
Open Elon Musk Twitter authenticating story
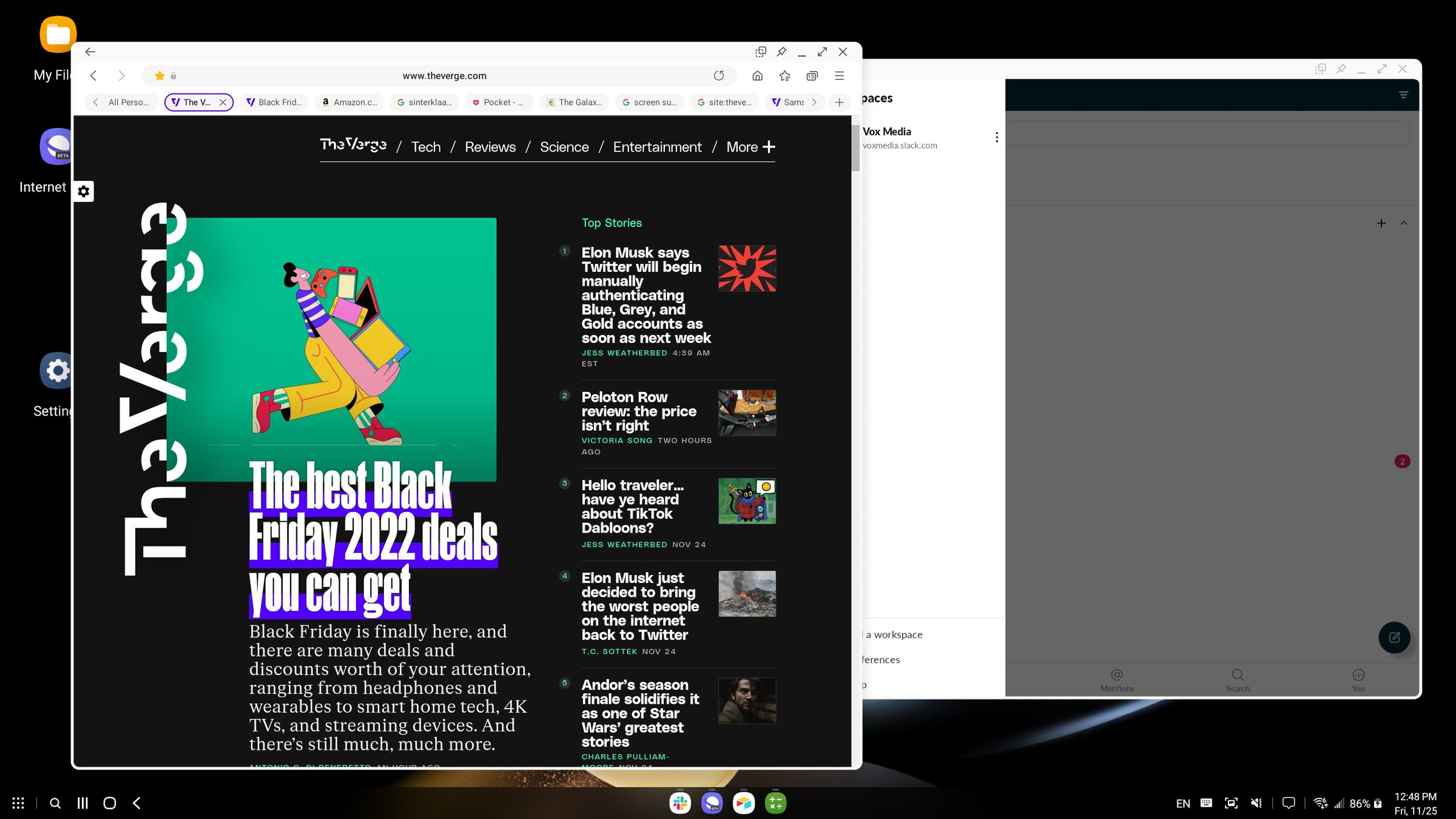[x=645, y=295]
